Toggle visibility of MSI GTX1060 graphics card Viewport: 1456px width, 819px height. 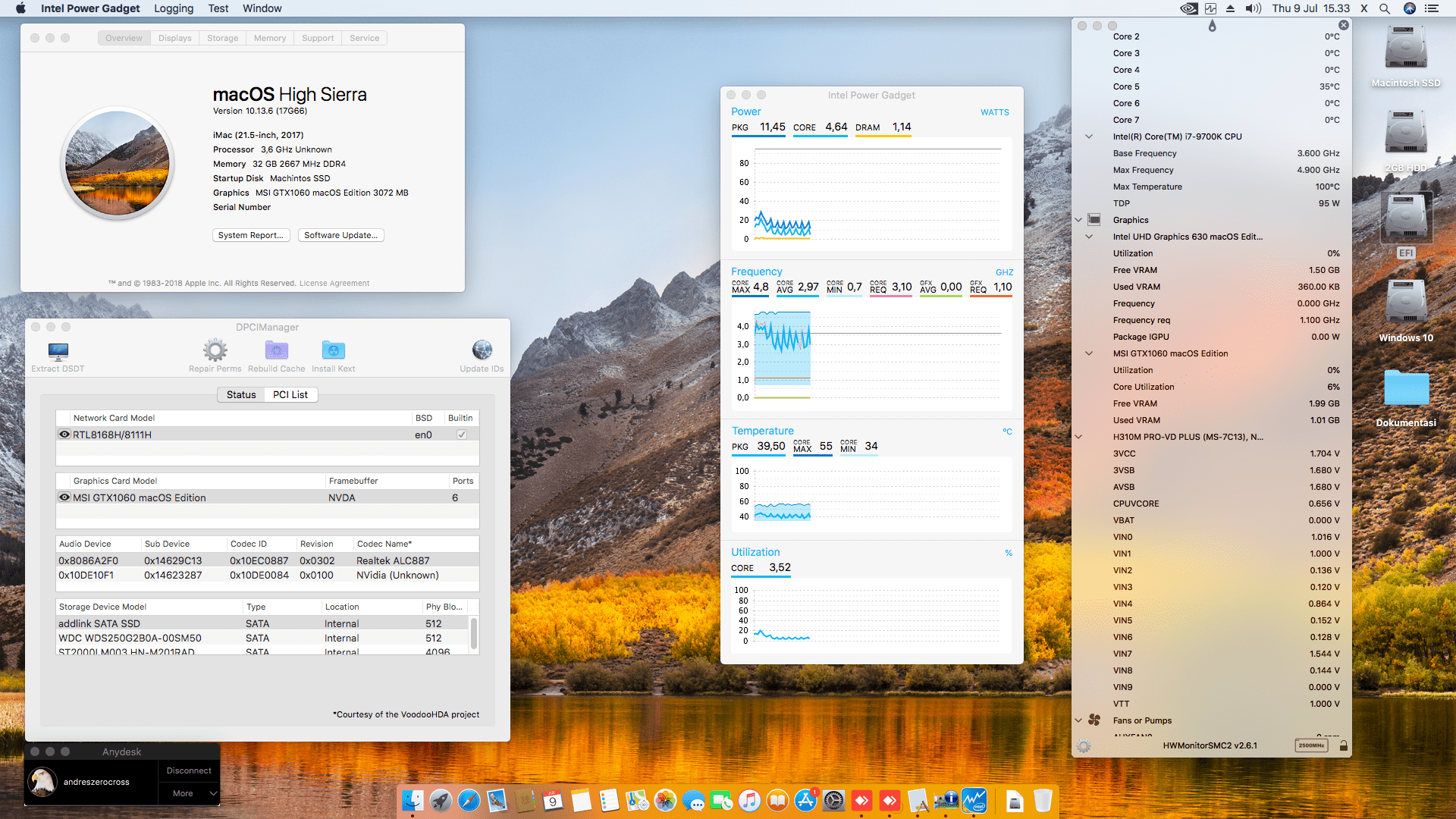64,497
